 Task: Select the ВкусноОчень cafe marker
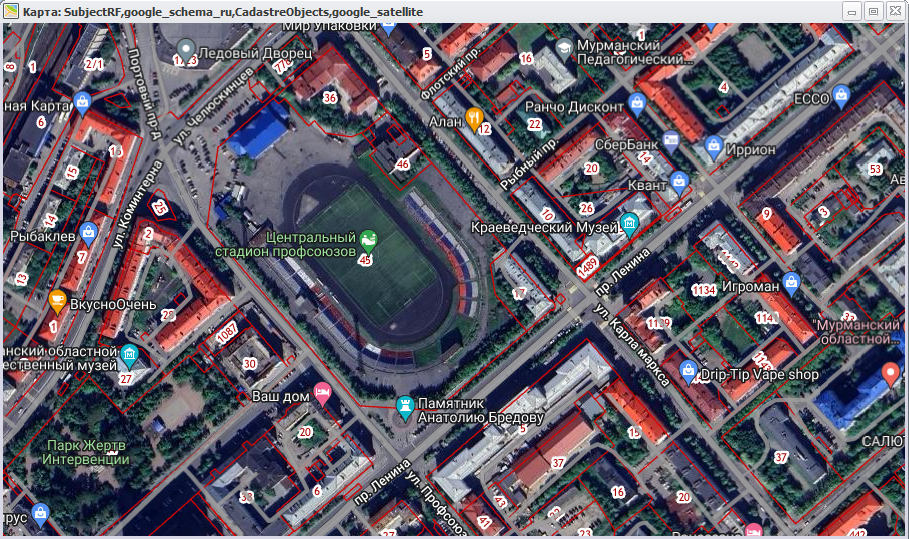pos(58,300)
